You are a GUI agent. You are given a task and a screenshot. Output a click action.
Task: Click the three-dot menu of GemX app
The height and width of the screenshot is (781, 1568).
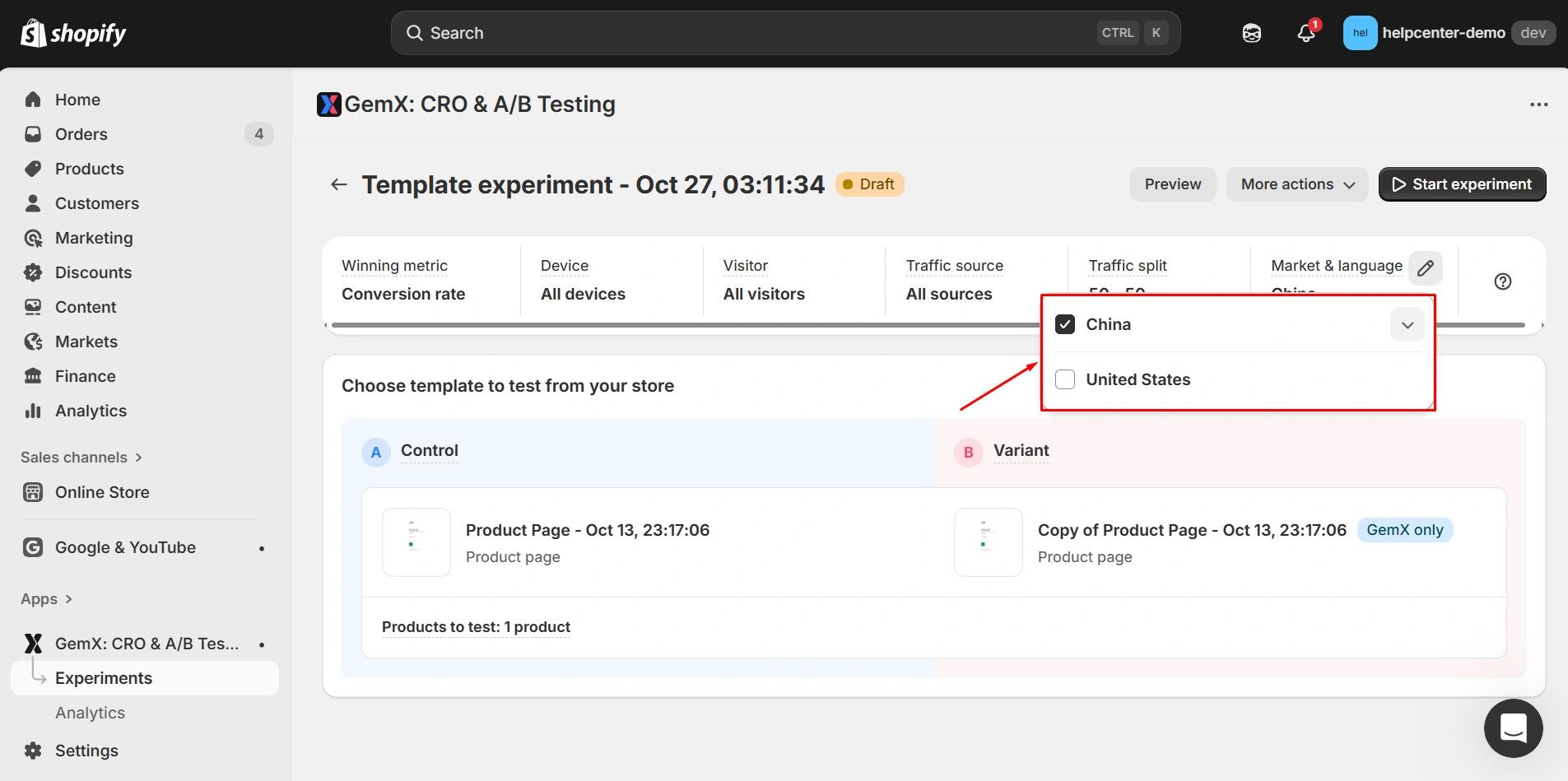coord(1538,105)
